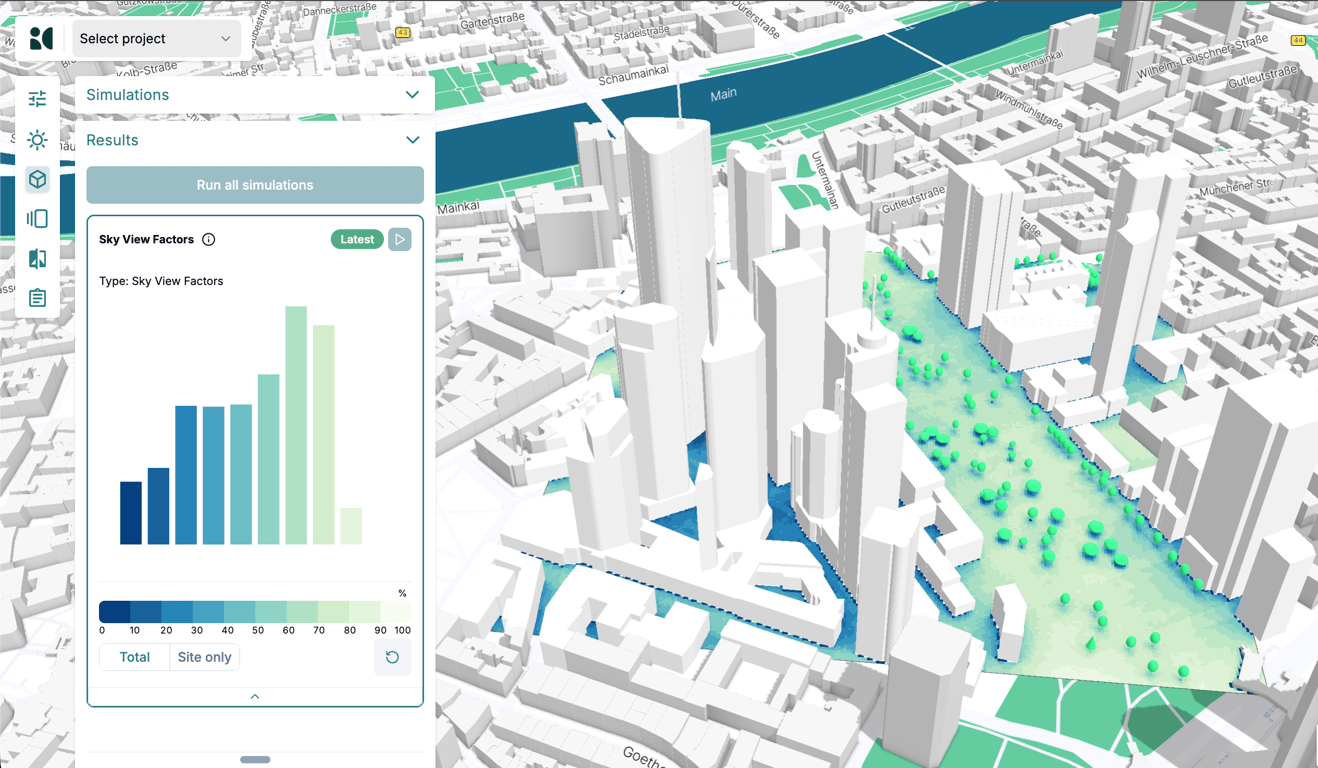Viewport: 1318px width, 768px height.
Task: Expand the Results section
Action: (255, 140)
